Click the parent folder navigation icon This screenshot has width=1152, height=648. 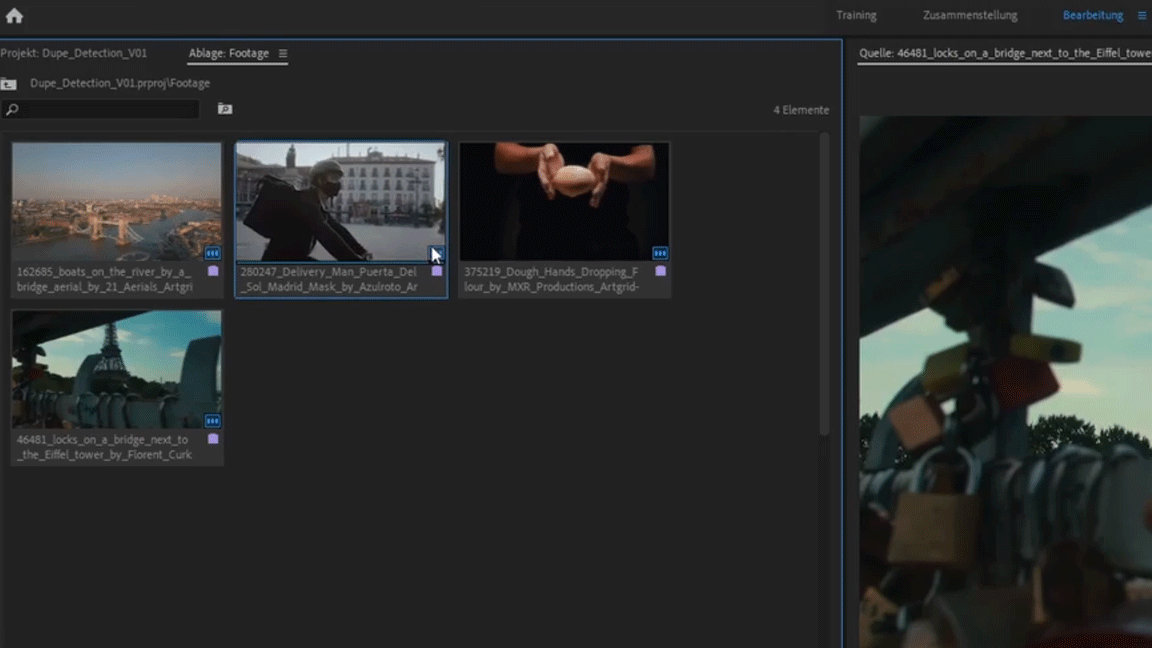coord(9,84)
